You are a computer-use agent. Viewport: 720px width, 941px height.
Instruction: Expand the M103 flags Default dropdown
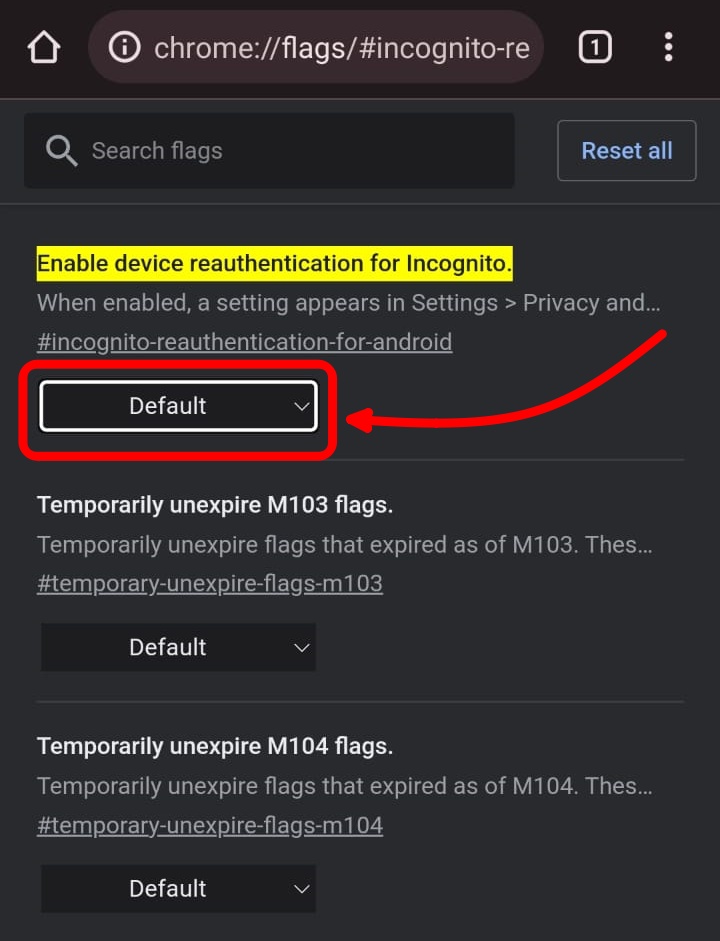click(178, 647)
